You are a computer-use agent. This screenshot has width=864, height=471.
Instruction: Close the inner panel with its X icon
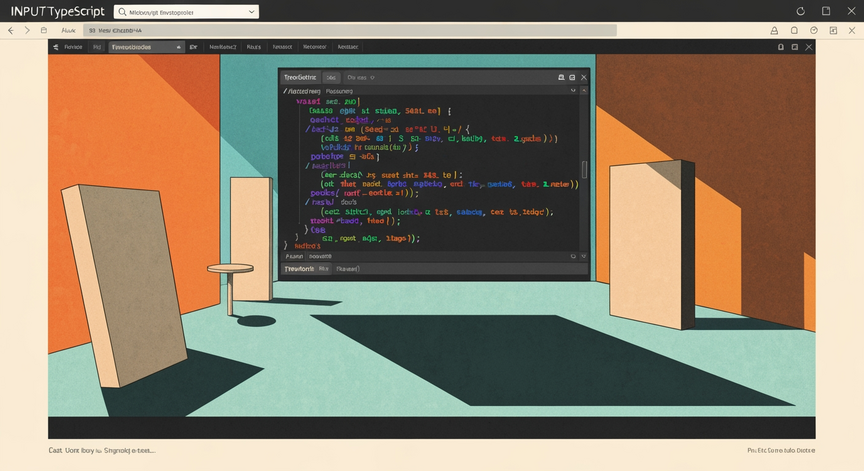click(x=808, y=47)
